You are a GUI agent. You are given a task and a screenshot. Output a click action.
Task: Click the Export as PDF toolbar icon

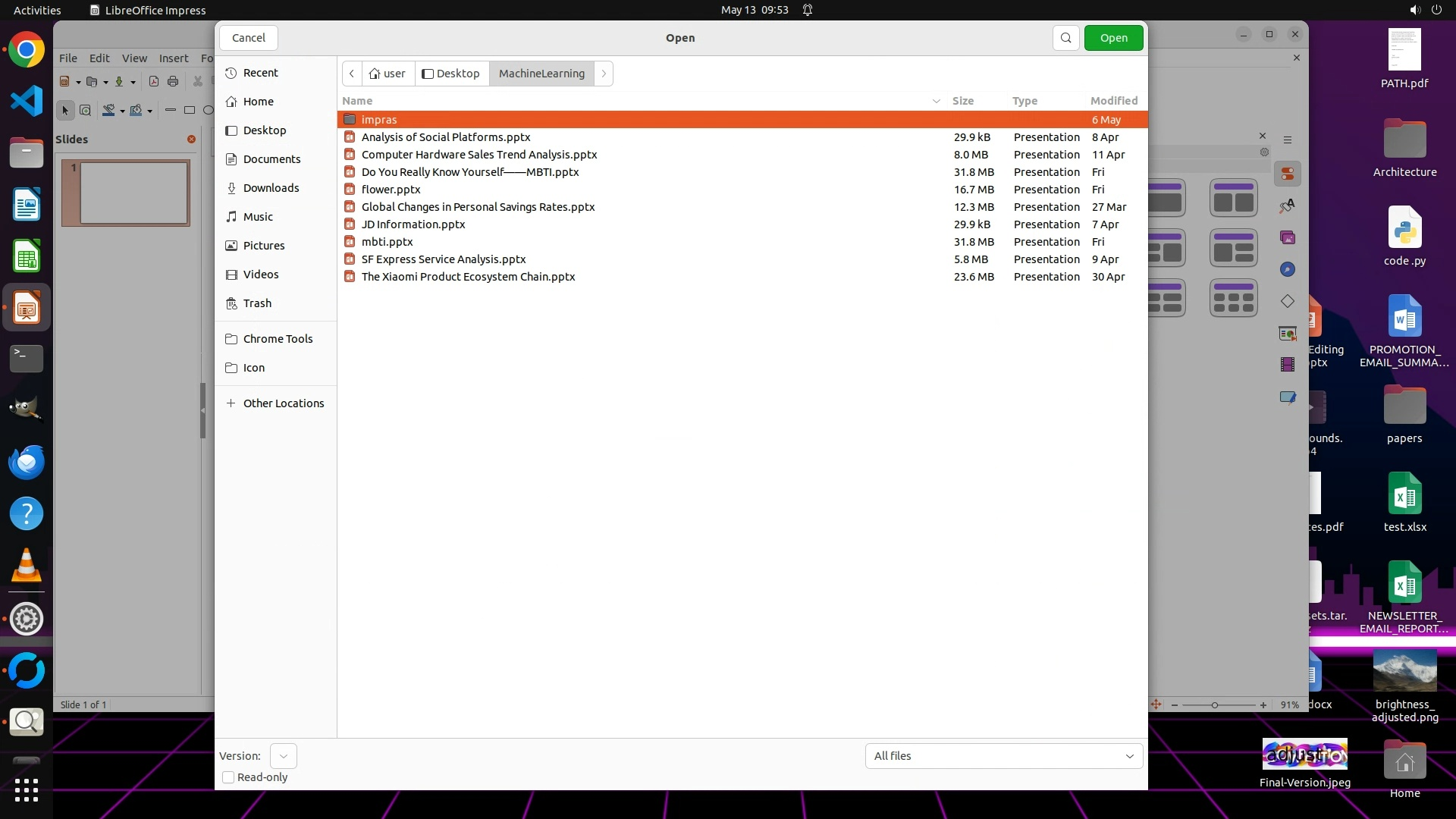[154, 82]
